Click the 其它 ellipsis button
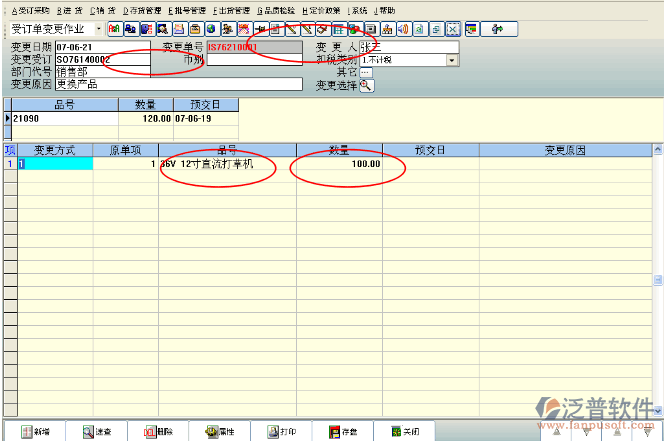The image size is (665, 441). pyautogui.click(x=366, y=72)
